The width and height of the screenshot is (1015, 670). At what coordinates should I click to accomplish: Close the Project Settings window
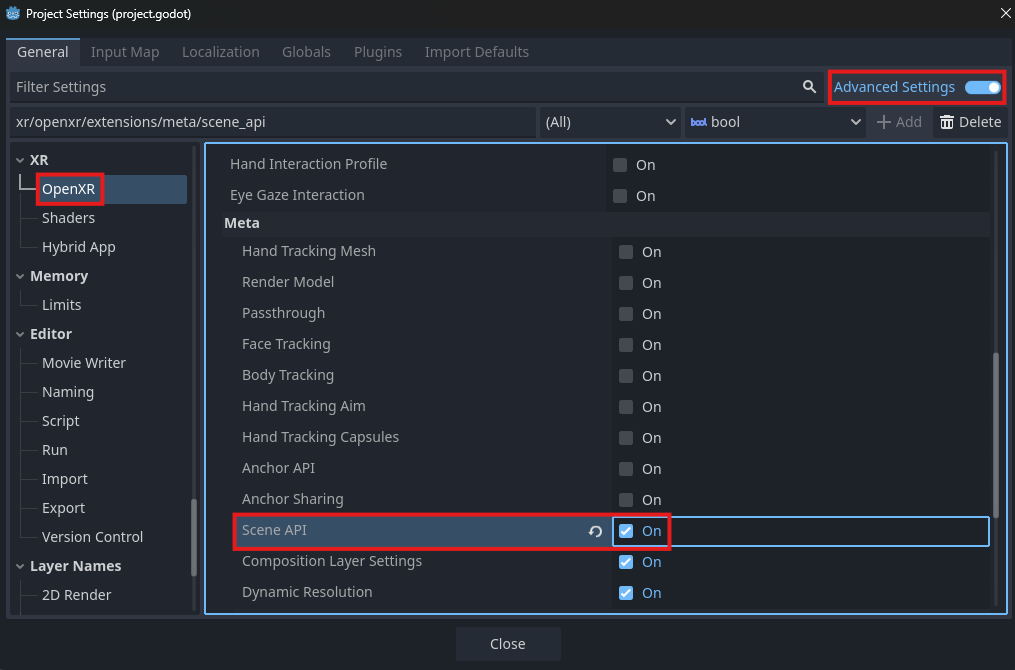tap(1005, 13)
